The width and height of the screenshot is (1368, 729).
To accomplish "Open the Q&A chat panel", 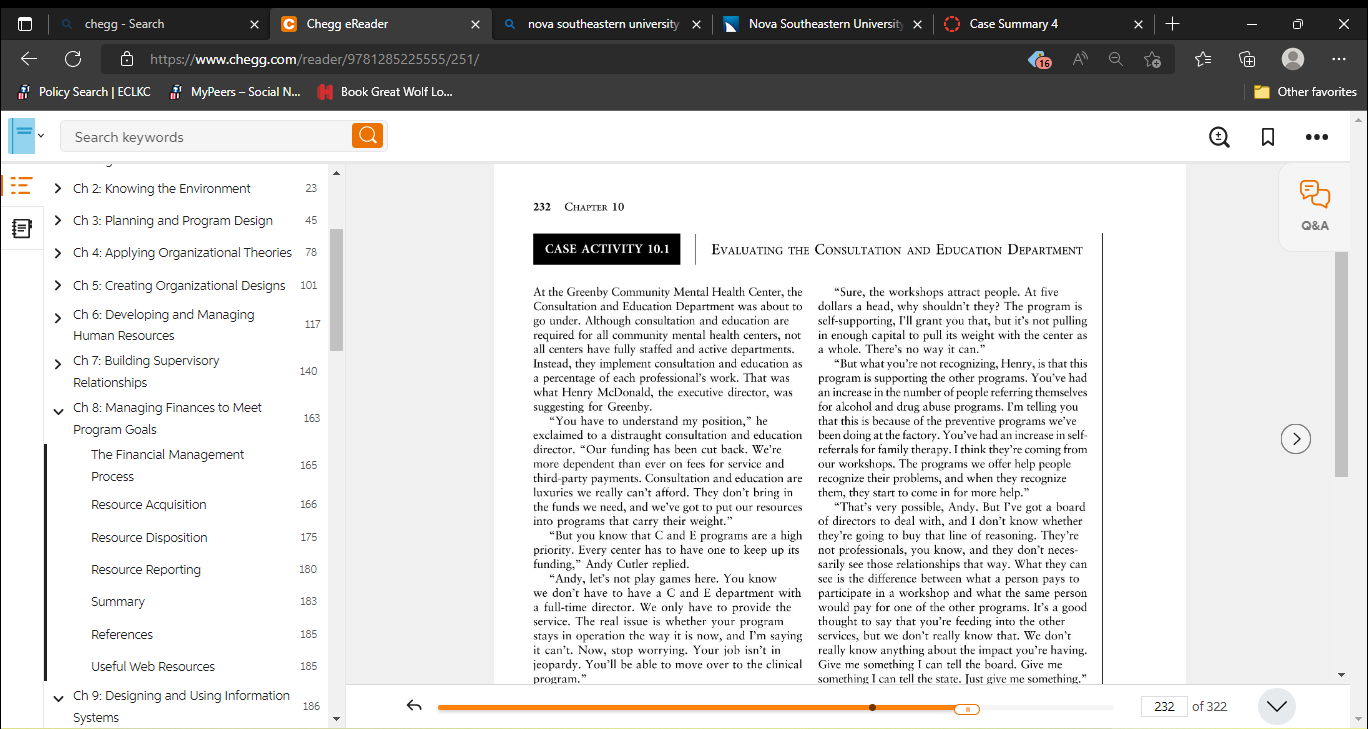I will click(1315, 206).
